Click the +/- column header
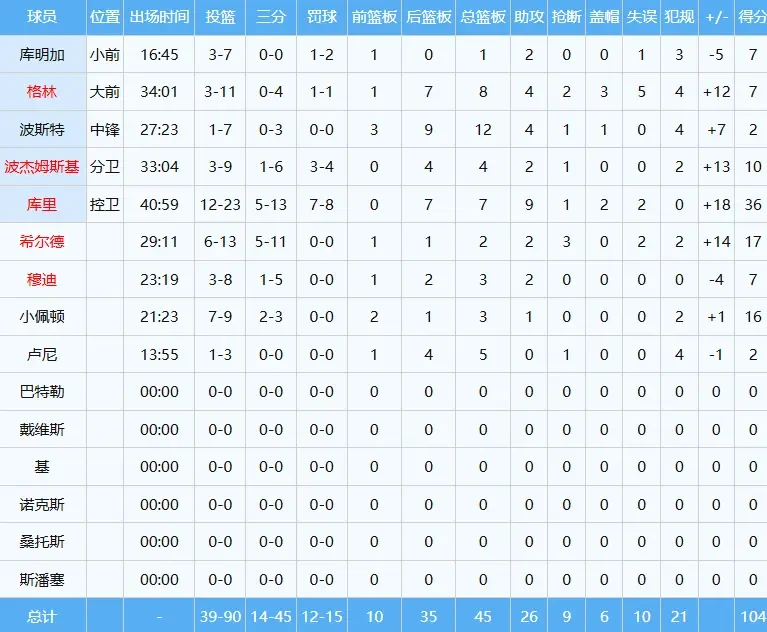767x632 pixels. point(717,17)
